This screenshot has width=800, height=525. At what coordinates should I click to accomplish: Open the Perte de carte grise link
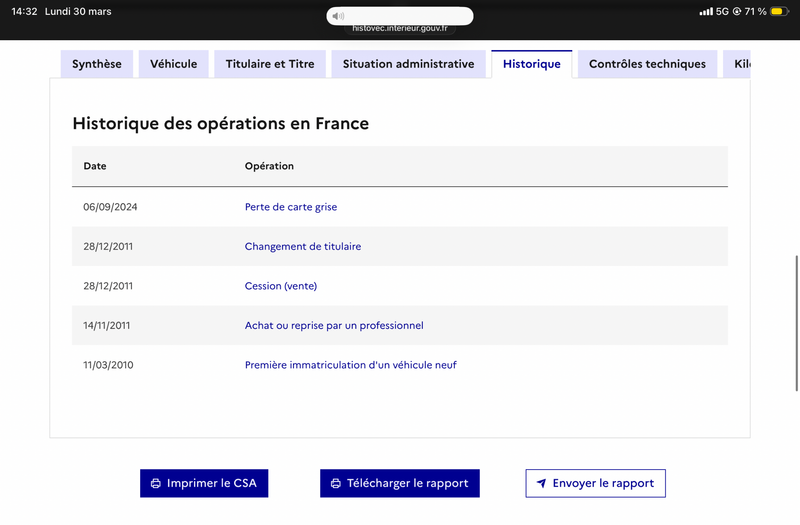pos(291,207)
